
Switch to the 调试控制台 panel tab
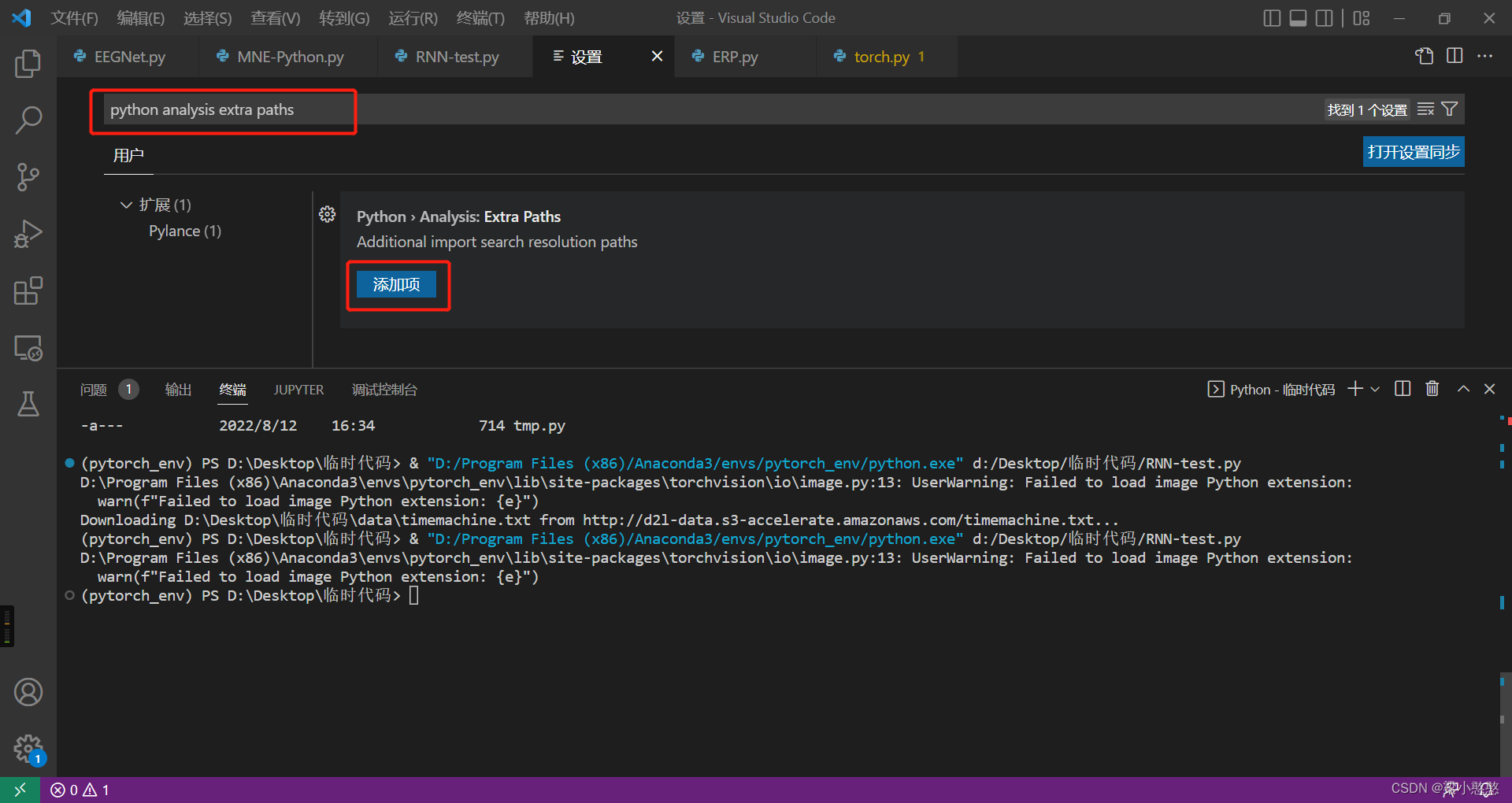point(384,390)
